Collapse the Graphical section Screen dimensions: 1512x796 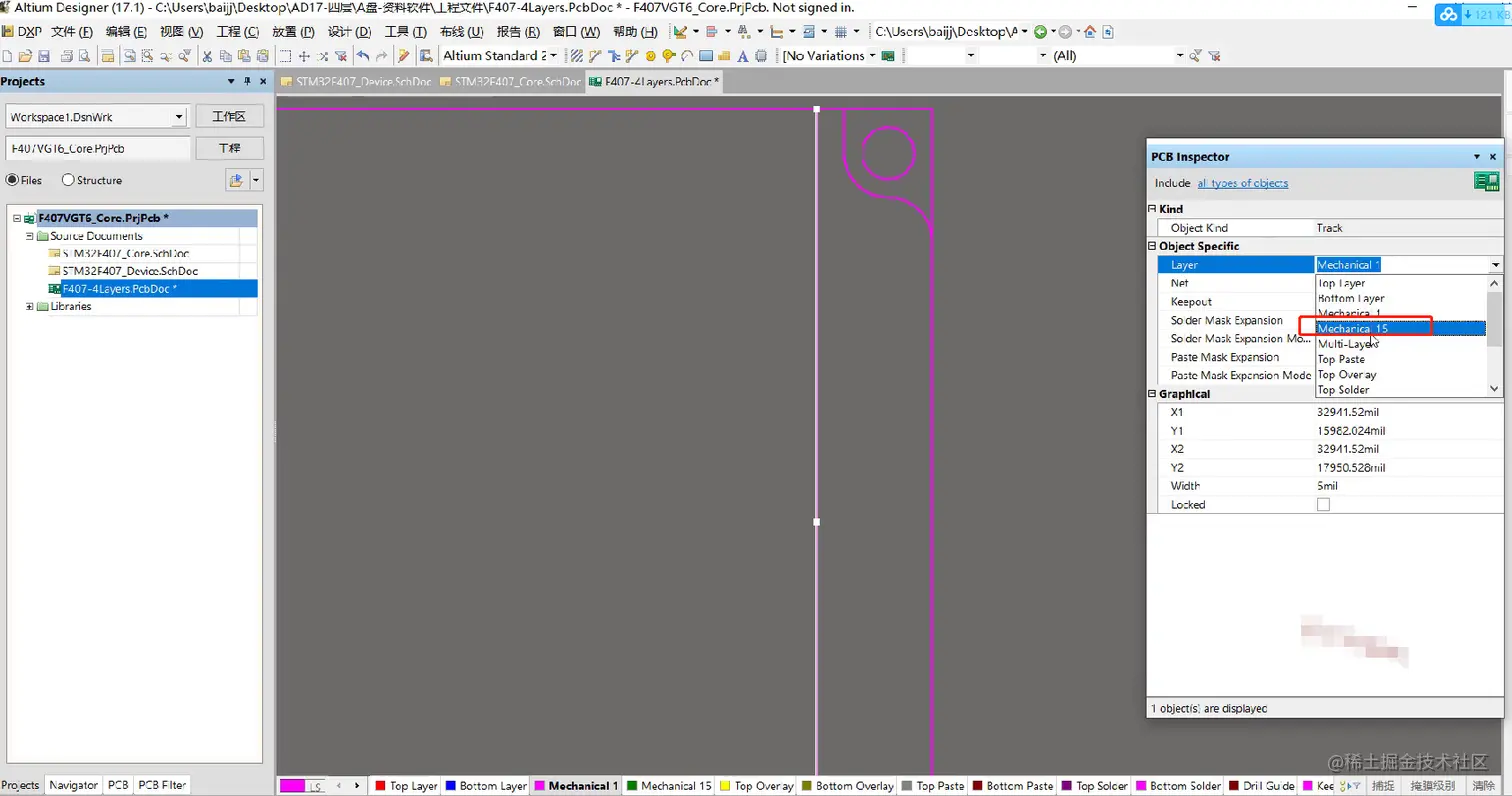(1152, 394)
